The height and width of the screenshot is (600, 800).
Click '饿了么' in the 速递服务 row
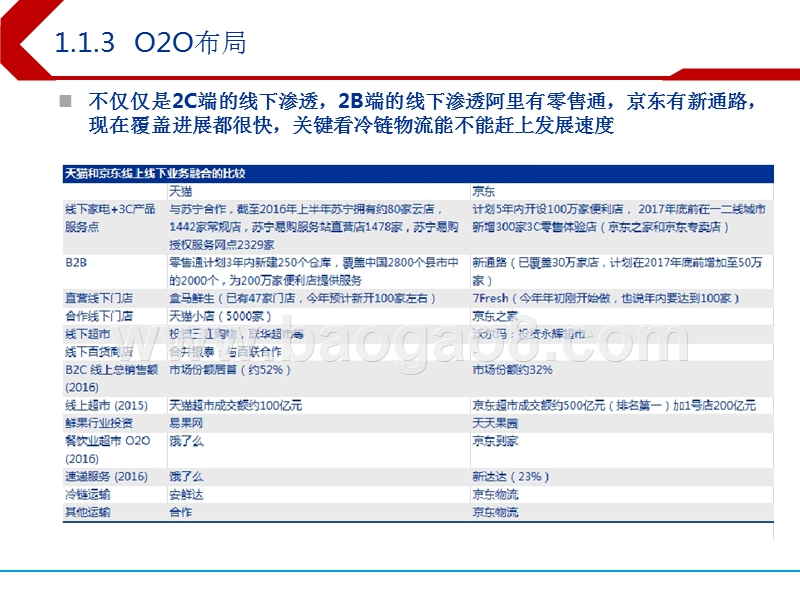[186, 477]
